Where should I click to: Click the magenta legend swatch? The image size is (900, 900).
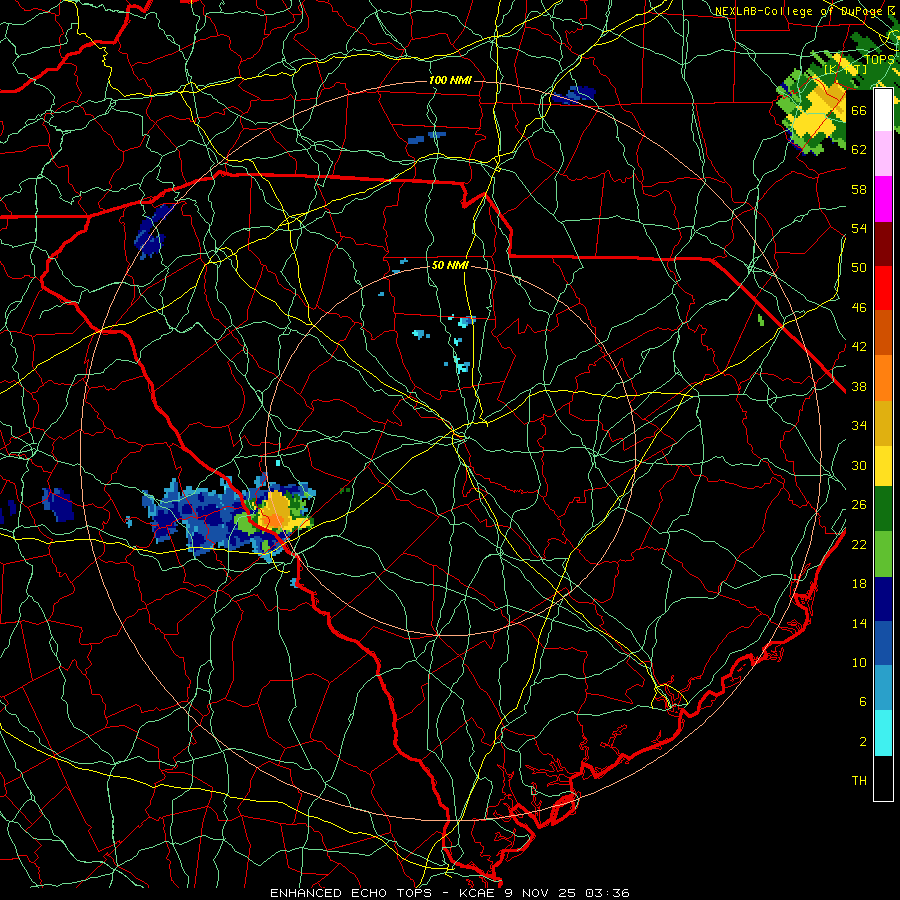883,199
